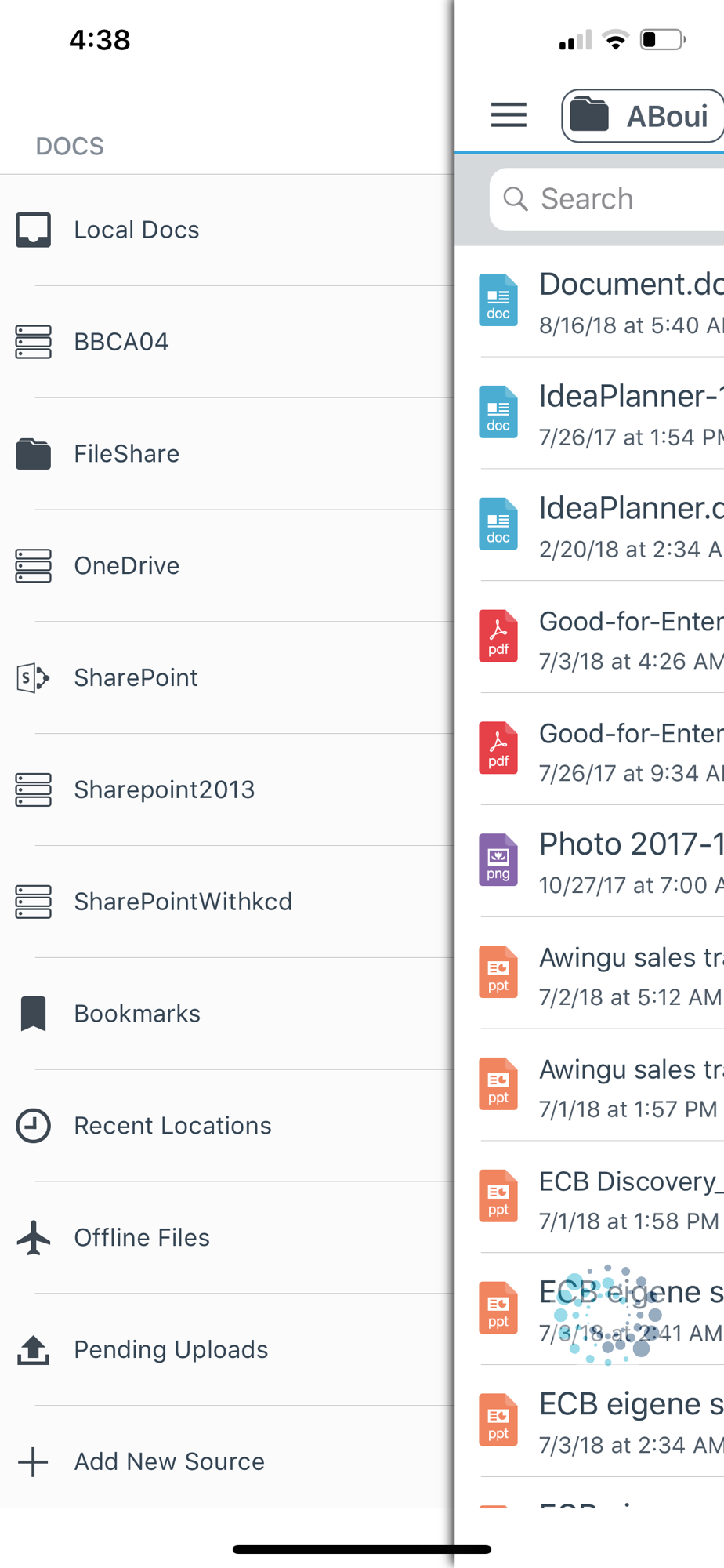
Task: Show Recent Locations
Action: pyautogui.click(x=227, y=1126)
